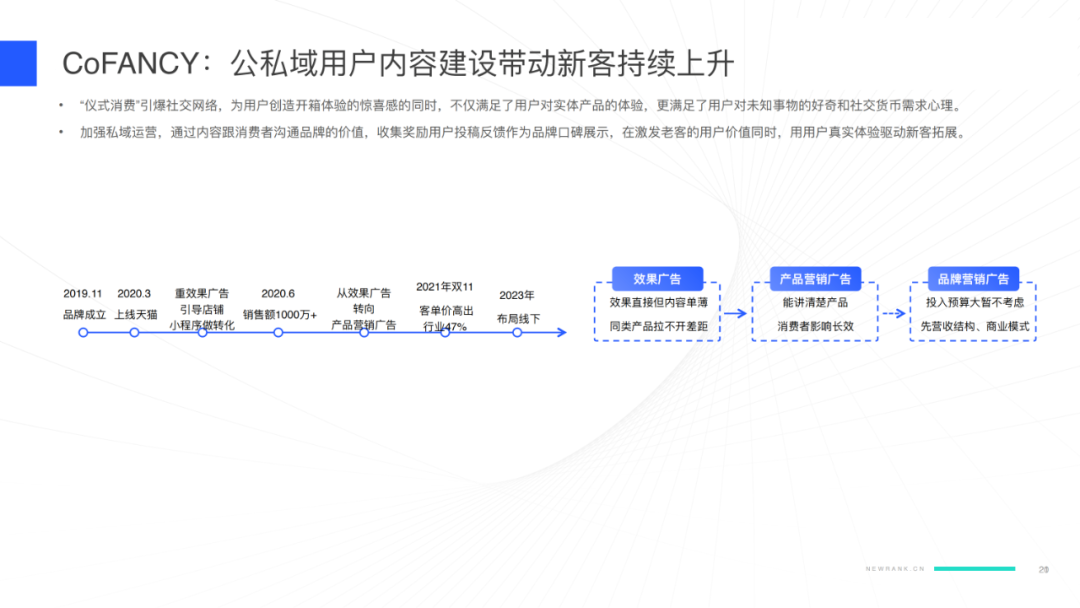The height and width of the screenshot is (608, 1080).
Task: Click the text 销售额1000万+
Action: point(280,315)
